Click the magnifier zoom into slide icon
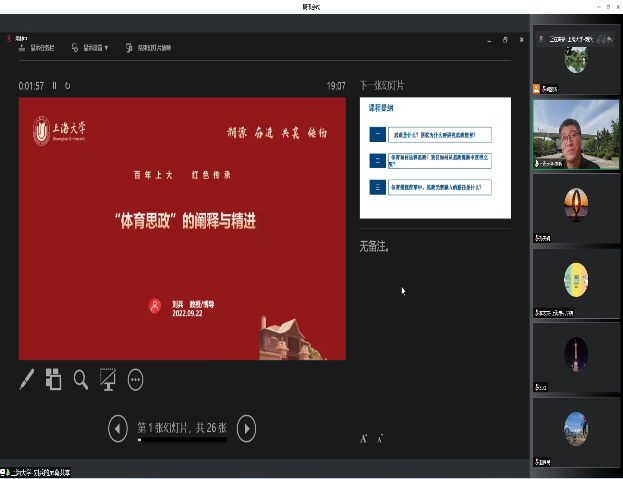 81,379
